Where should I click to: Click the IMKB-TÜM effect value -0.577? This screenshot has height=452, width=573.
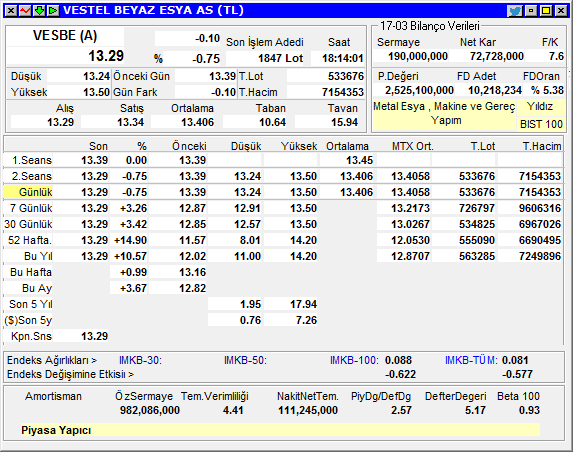(x=517, y=374)
